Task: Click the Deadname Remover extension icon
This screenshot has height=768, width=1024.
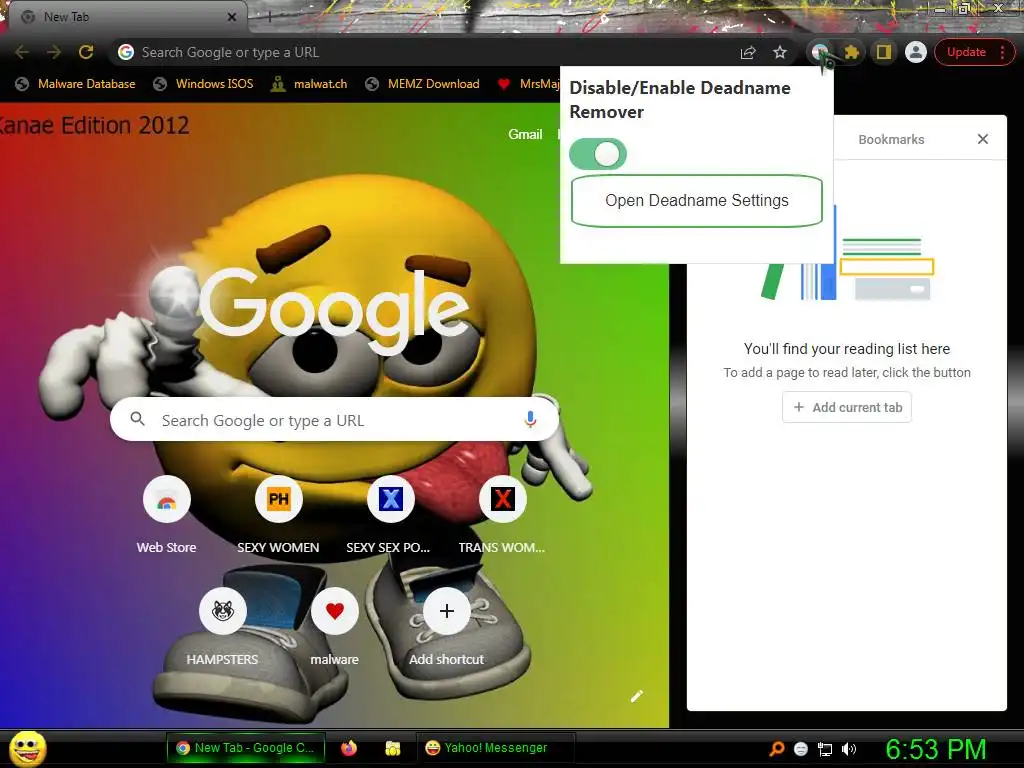Action: tap(820, 52)
